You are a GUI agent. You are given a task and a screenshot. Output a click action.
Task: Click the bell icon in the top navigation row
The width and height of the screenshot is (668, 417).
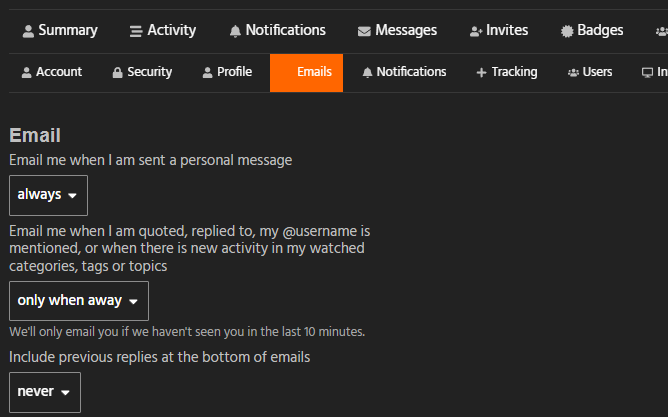point(235,31)
